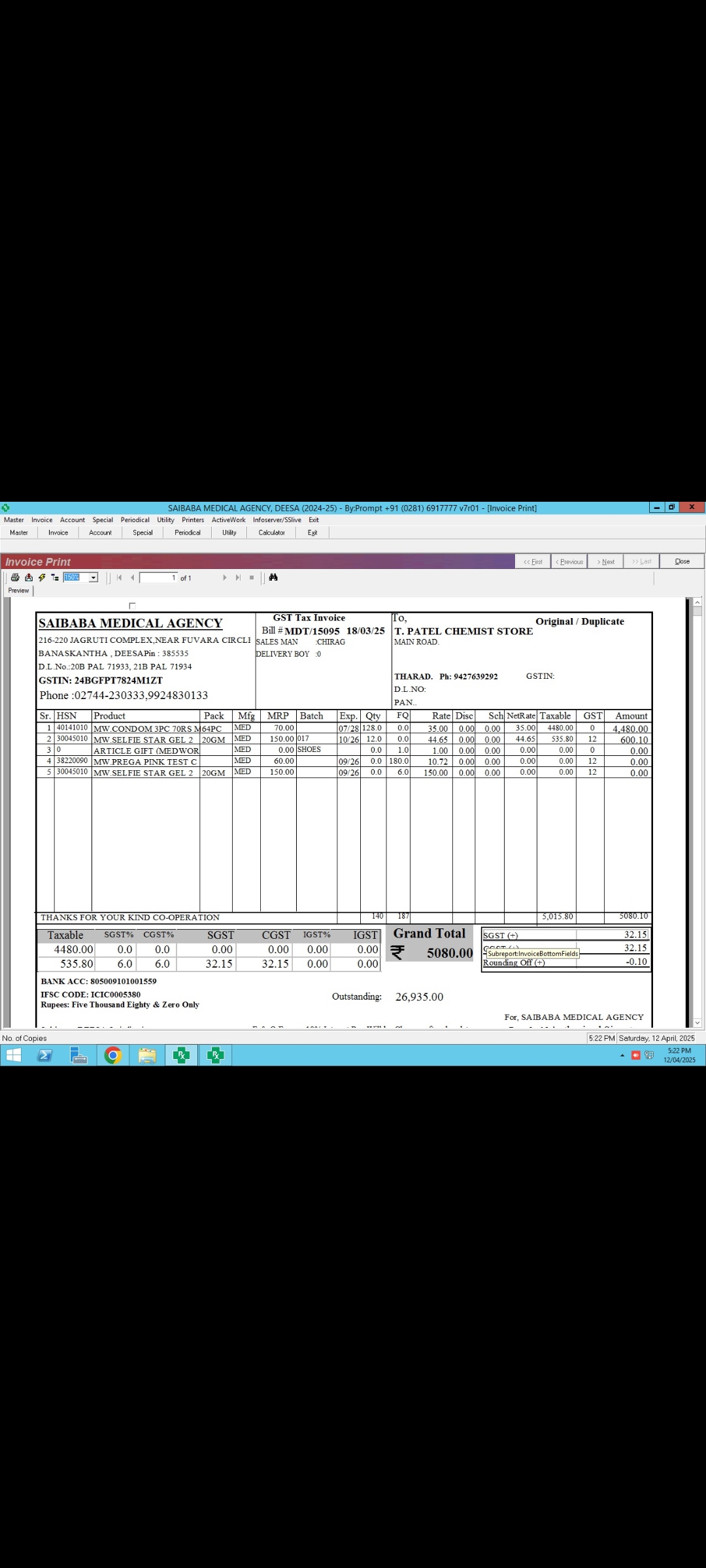The height and width of the screenshot is (1568, 706).
Task: Open Google Chrome from the taskbar
Action: 113,1055
